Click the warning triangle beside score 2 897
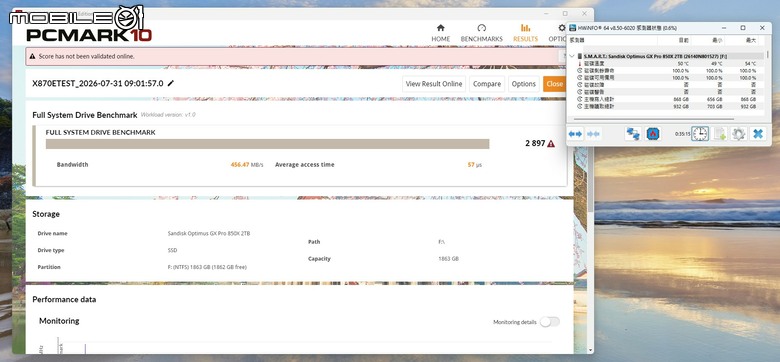The image size is (780, 362). click(551, 144)
